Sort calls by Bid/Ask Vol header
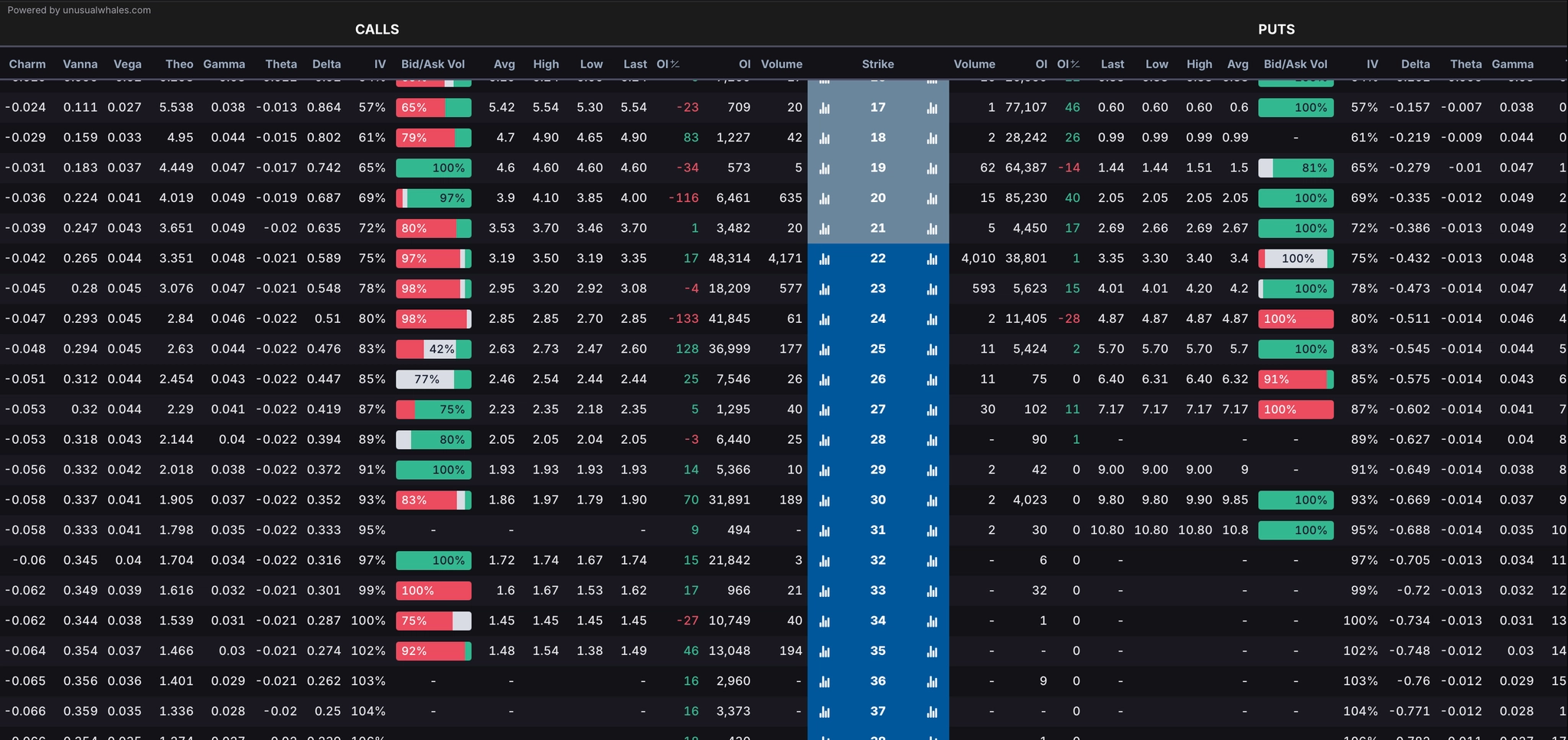The height and width of the screenshot is (740, 1568). (433, 64)
